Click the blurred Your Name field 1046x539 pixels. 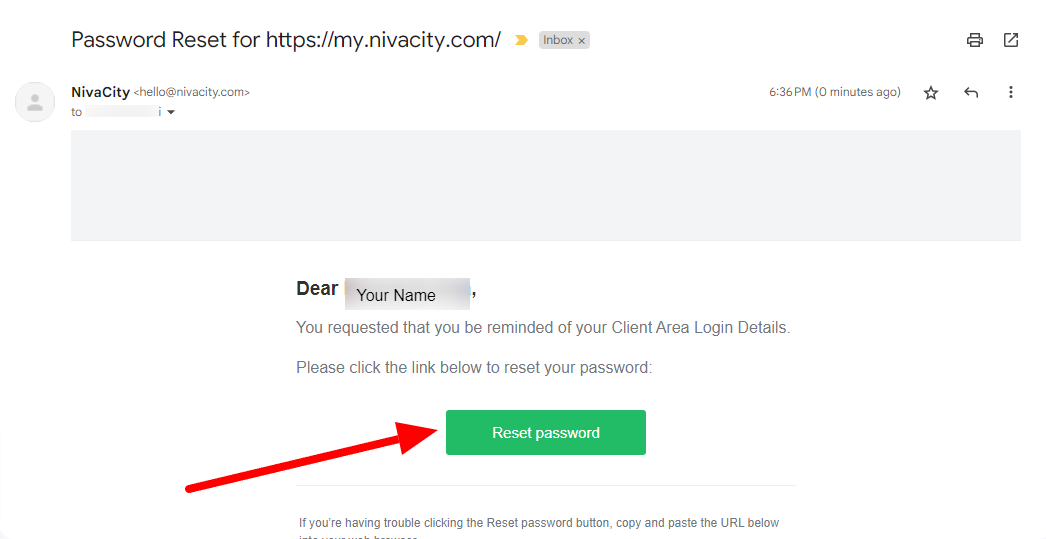(x=407, y=294)
